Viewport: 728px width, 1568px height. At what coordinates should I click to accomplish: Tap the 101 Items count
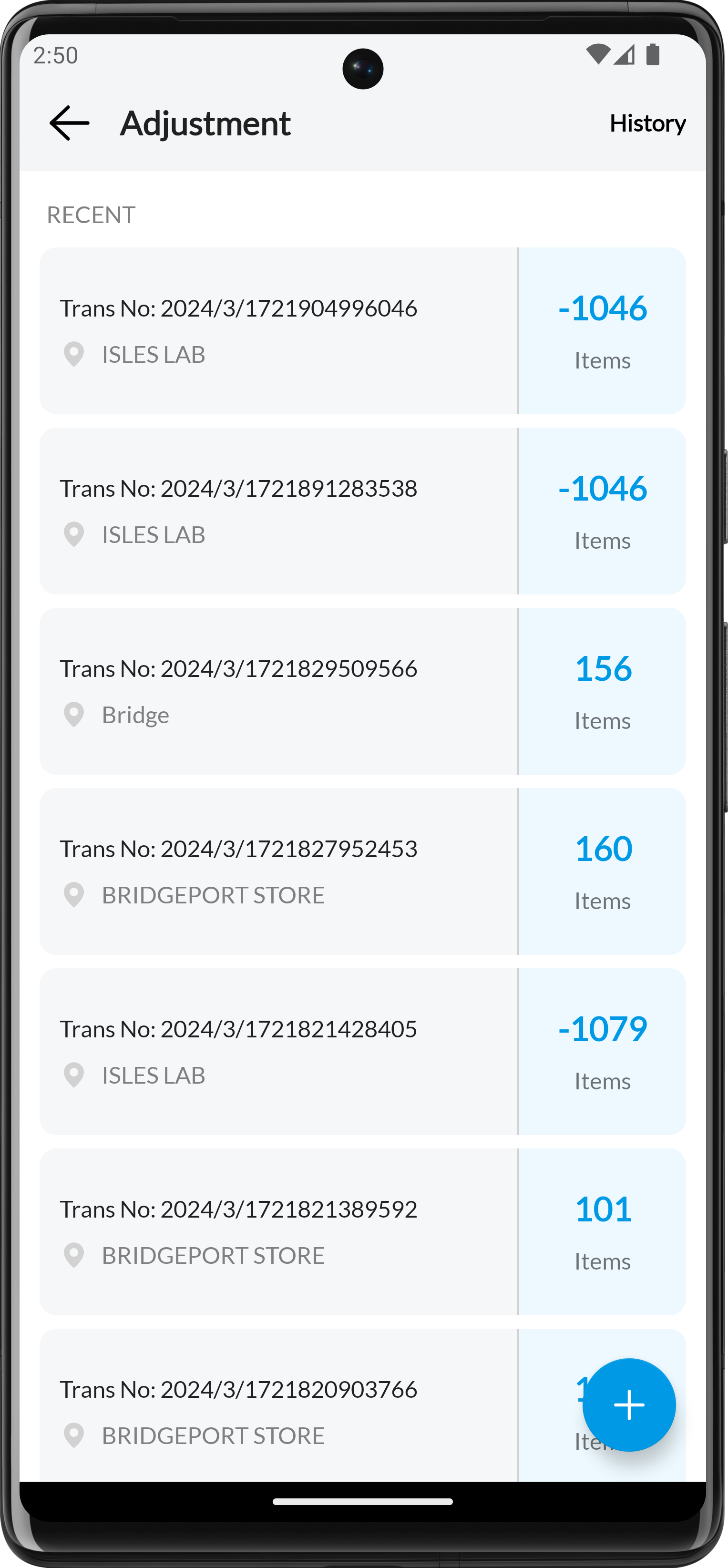point(603,1231)
